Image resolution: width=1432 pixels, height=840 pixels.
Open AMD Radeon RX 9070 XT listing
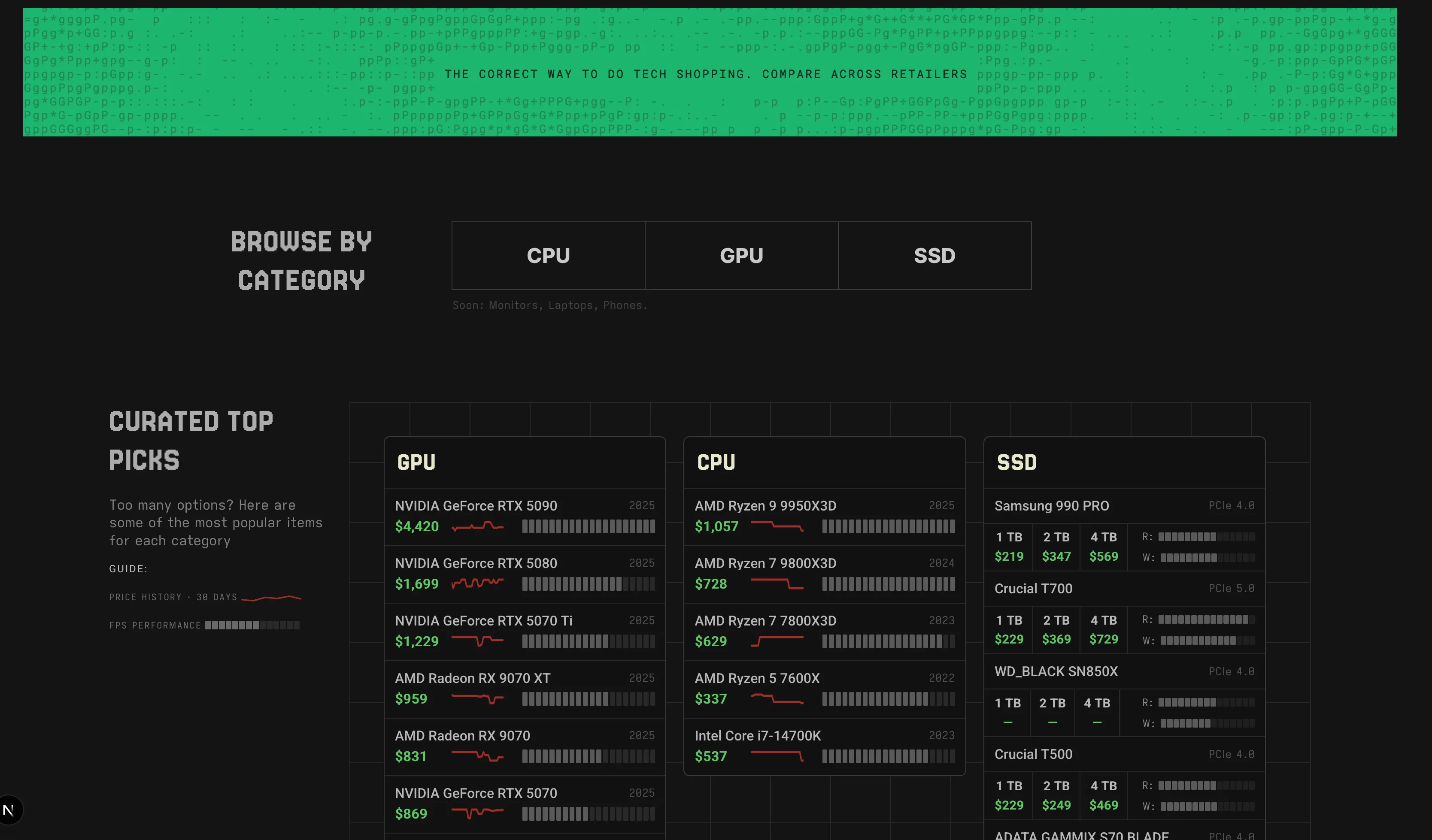pos(472,678)
